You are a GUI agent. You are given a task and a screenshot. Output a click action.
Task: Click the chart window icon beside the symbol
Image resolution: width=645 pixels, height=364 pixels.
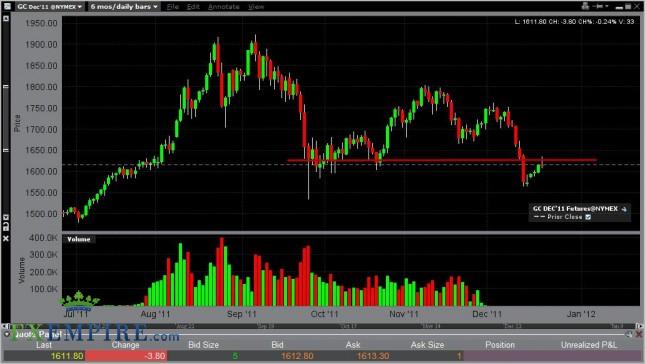(x=7, y=6)
